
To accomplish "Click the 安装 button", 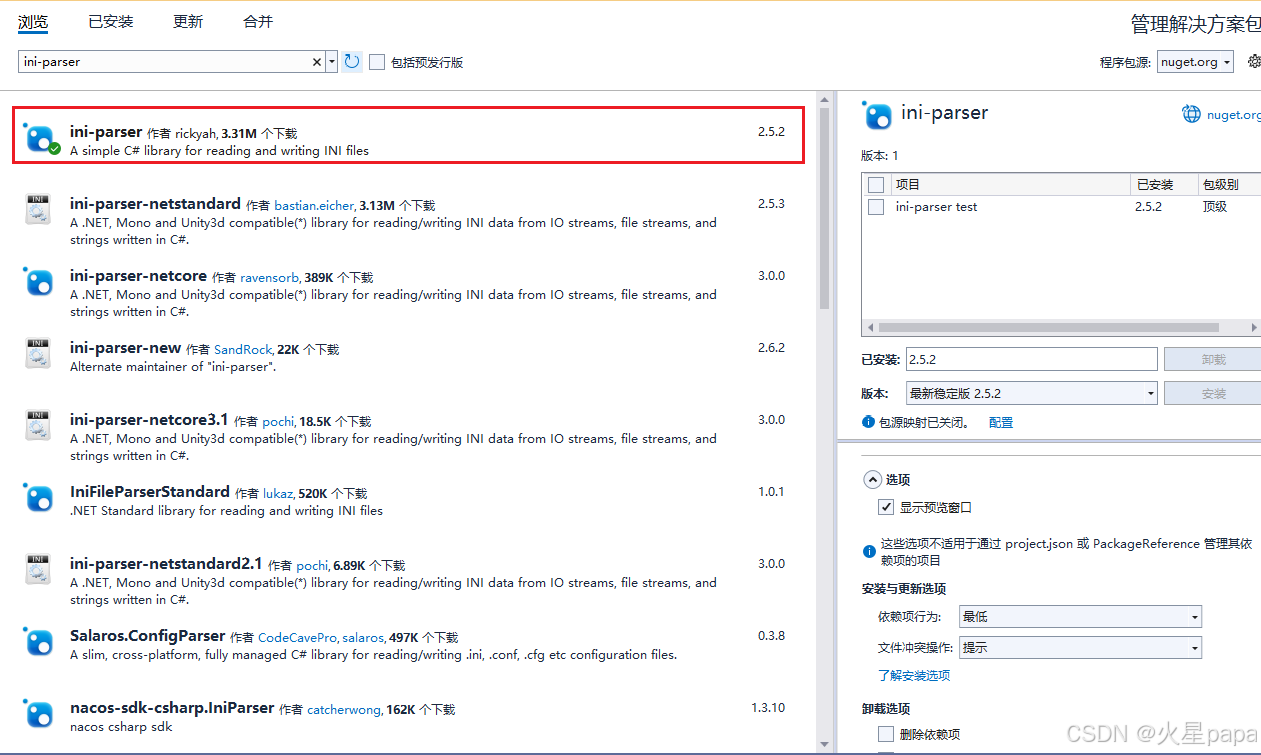I will pyautogui.click(x=1212, y=393).
